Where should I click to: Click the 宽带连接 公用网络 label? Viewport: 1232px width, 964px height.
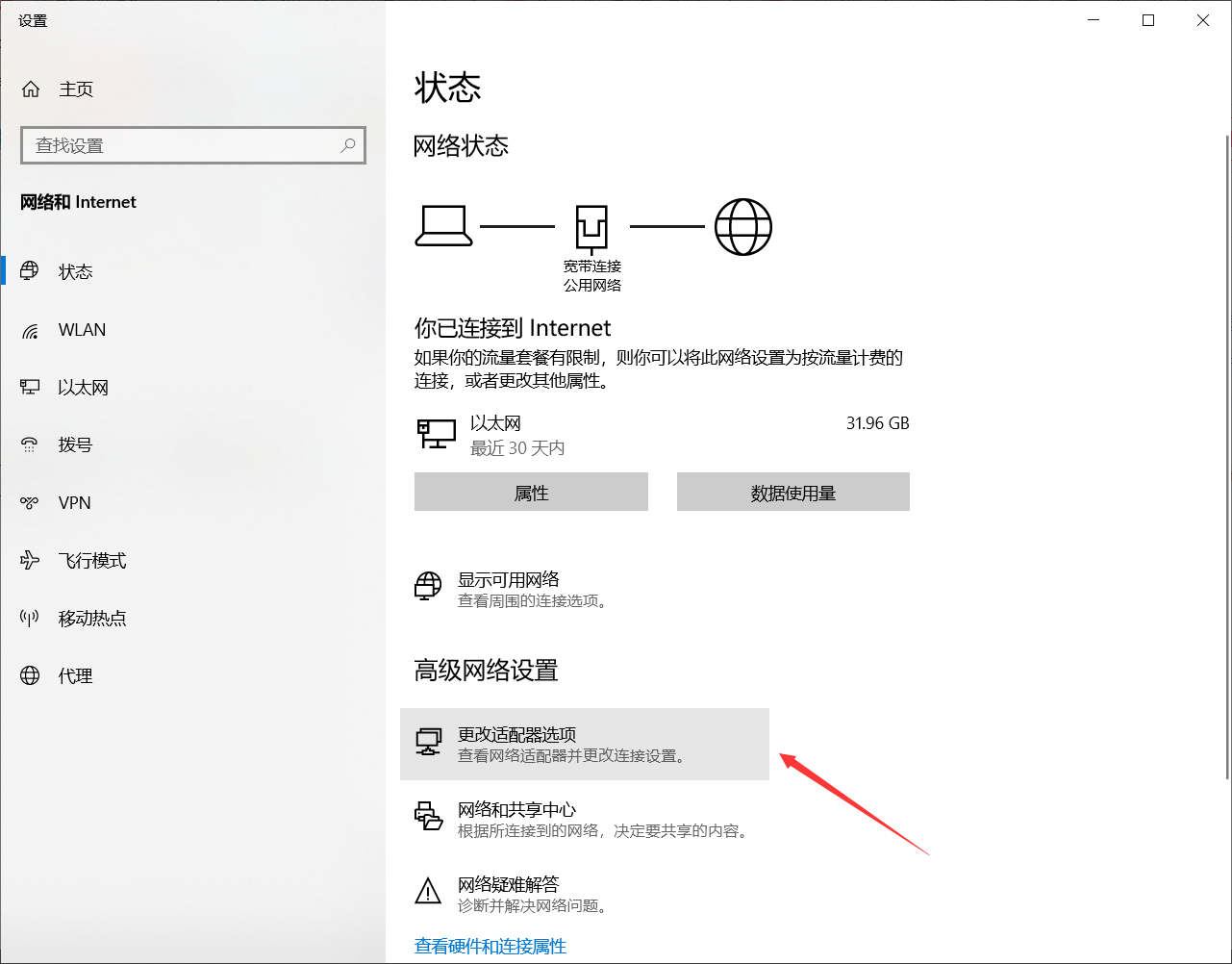coord(592,275)
